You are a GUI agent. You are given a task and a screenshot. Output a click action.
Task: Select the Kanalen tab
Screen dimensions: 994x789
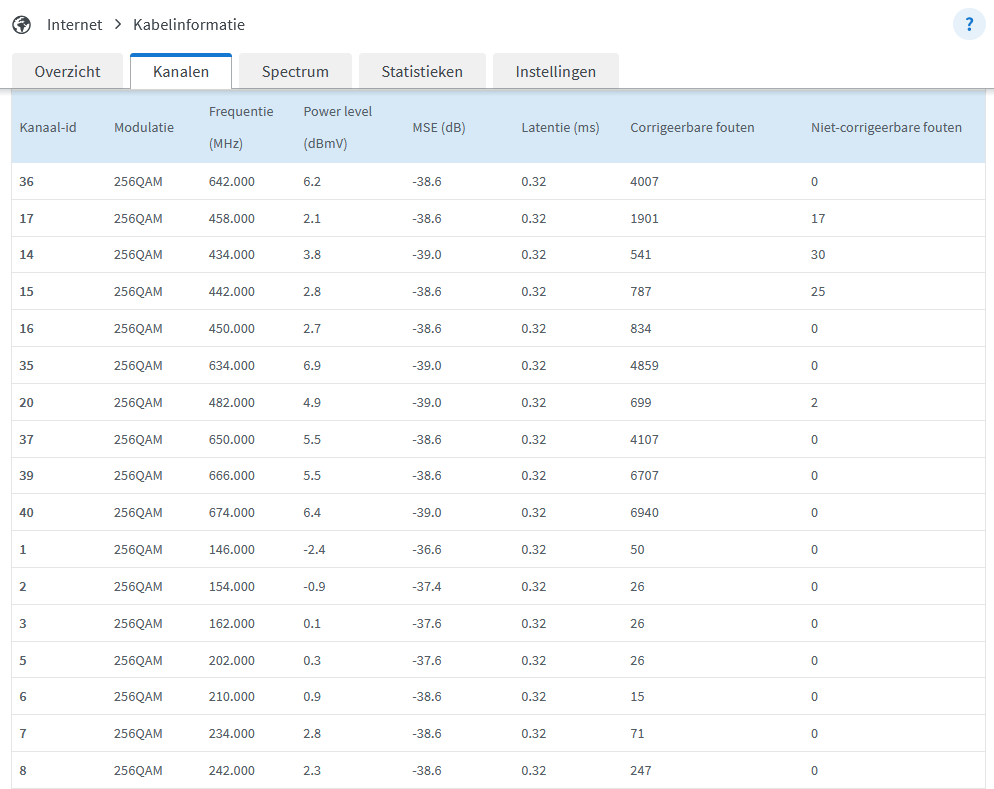(181, 72)
